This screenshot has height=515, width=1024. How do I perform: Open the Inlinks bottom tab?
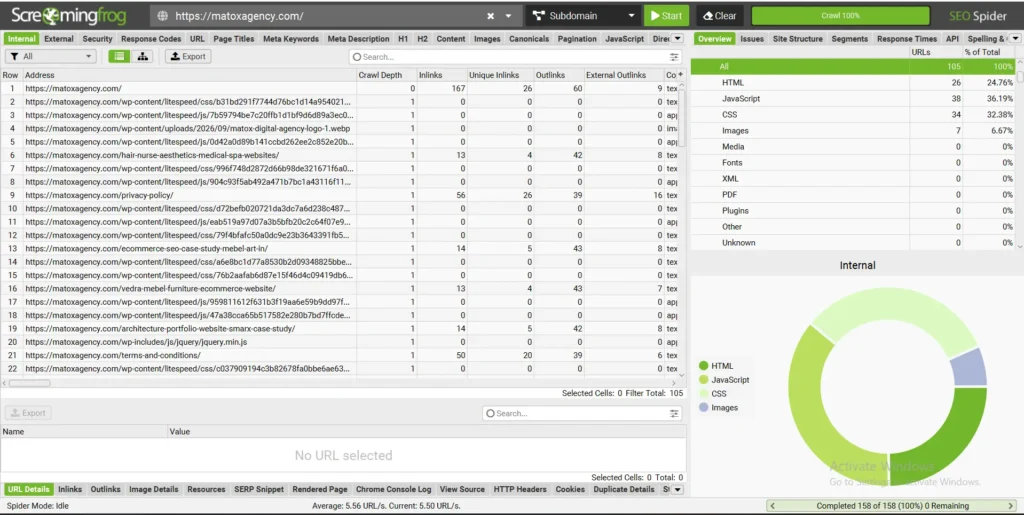pos(70,489)
